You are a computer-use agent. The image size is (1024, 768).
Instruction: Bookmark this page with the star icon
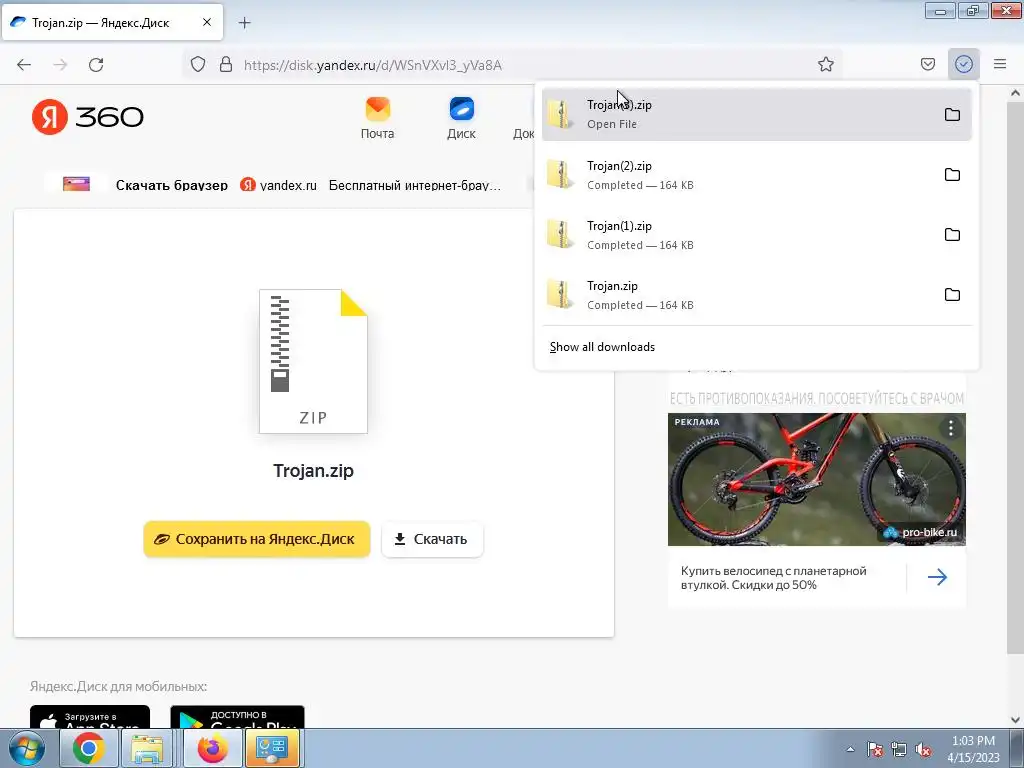coord(825,65)
